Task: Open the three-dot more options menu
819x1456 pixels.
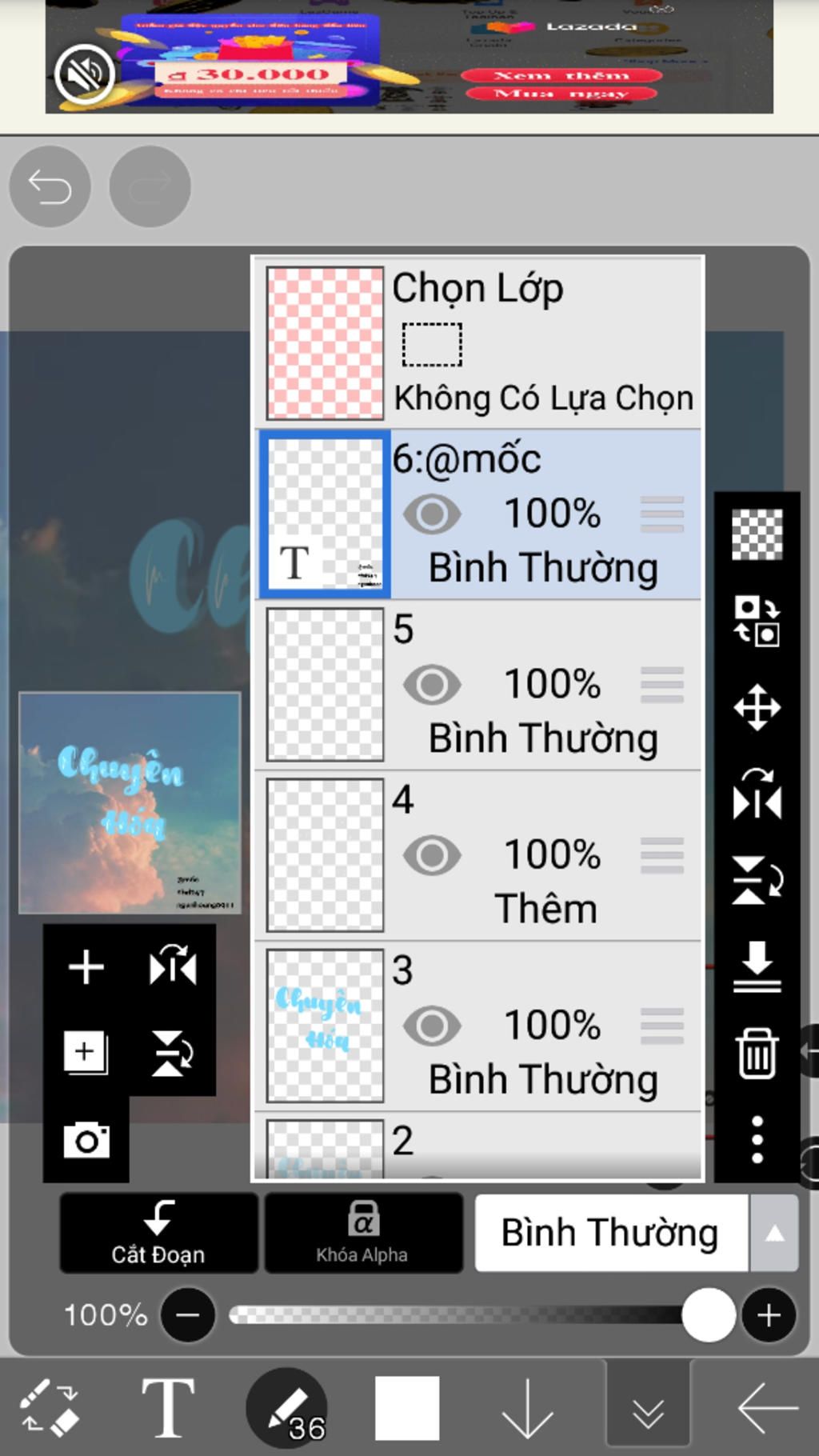Action: (x=757, y=1139)
